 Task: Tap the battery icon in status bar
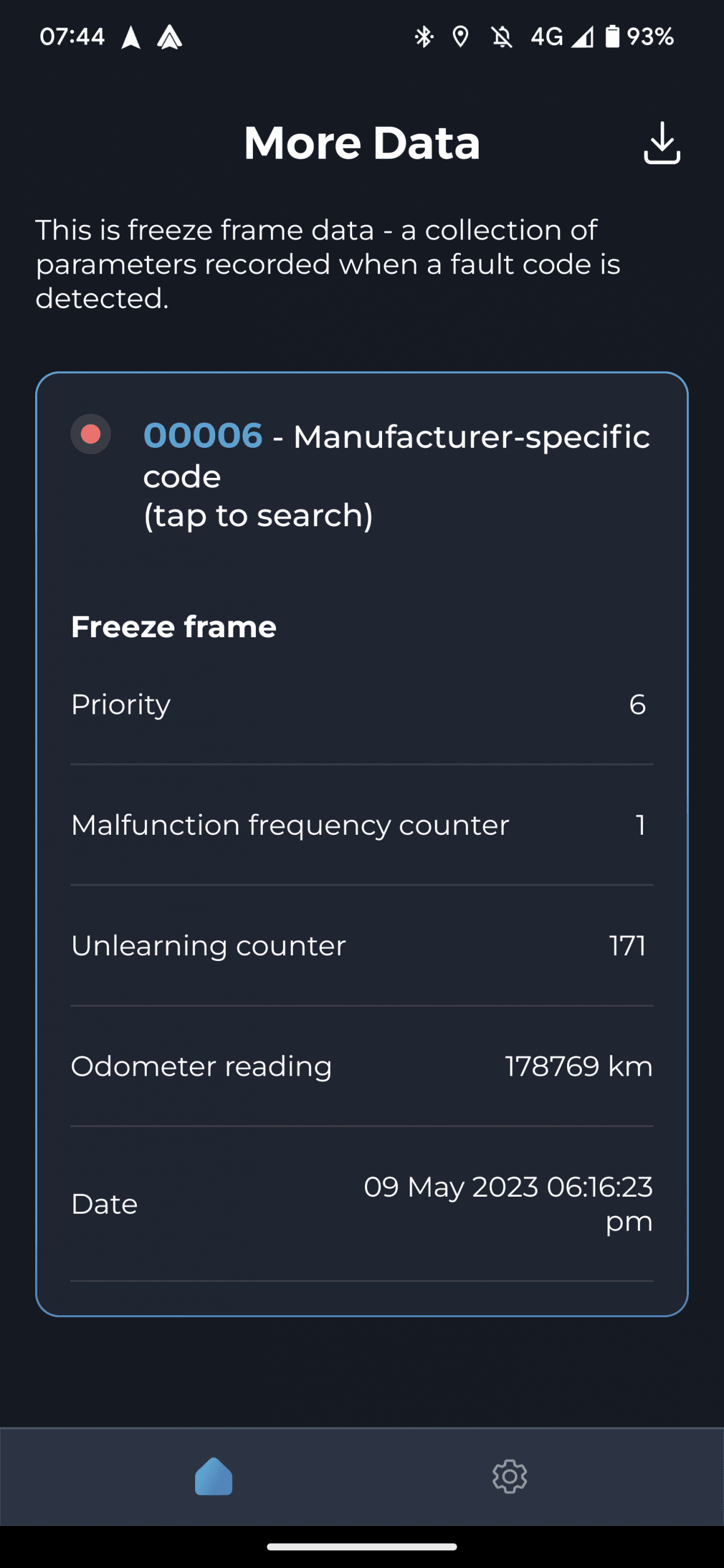pyautogui.click(x=612, y=36)
